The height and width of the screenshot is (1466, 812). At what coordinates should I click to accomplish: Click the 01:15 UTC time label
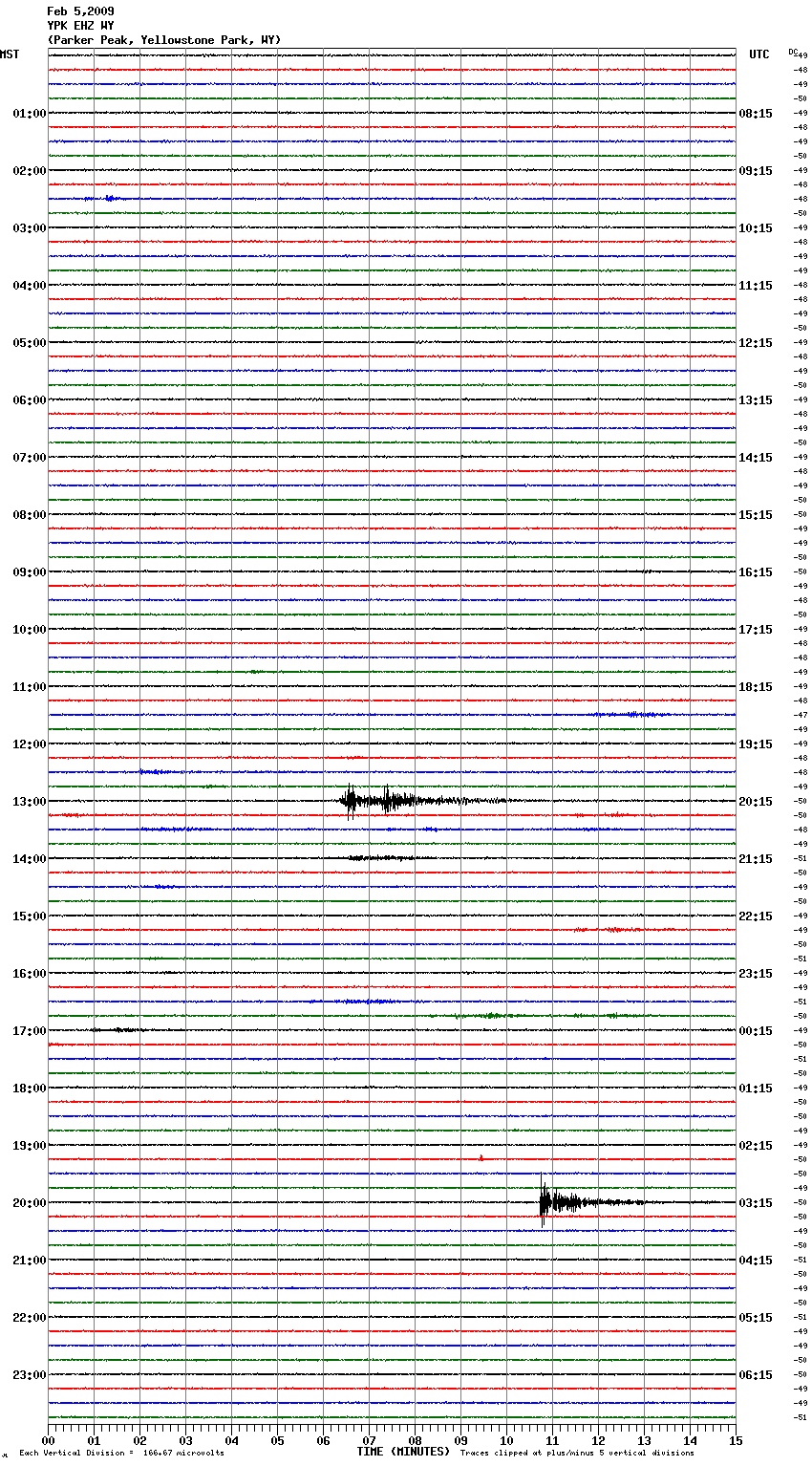(x=756, y=1089)
